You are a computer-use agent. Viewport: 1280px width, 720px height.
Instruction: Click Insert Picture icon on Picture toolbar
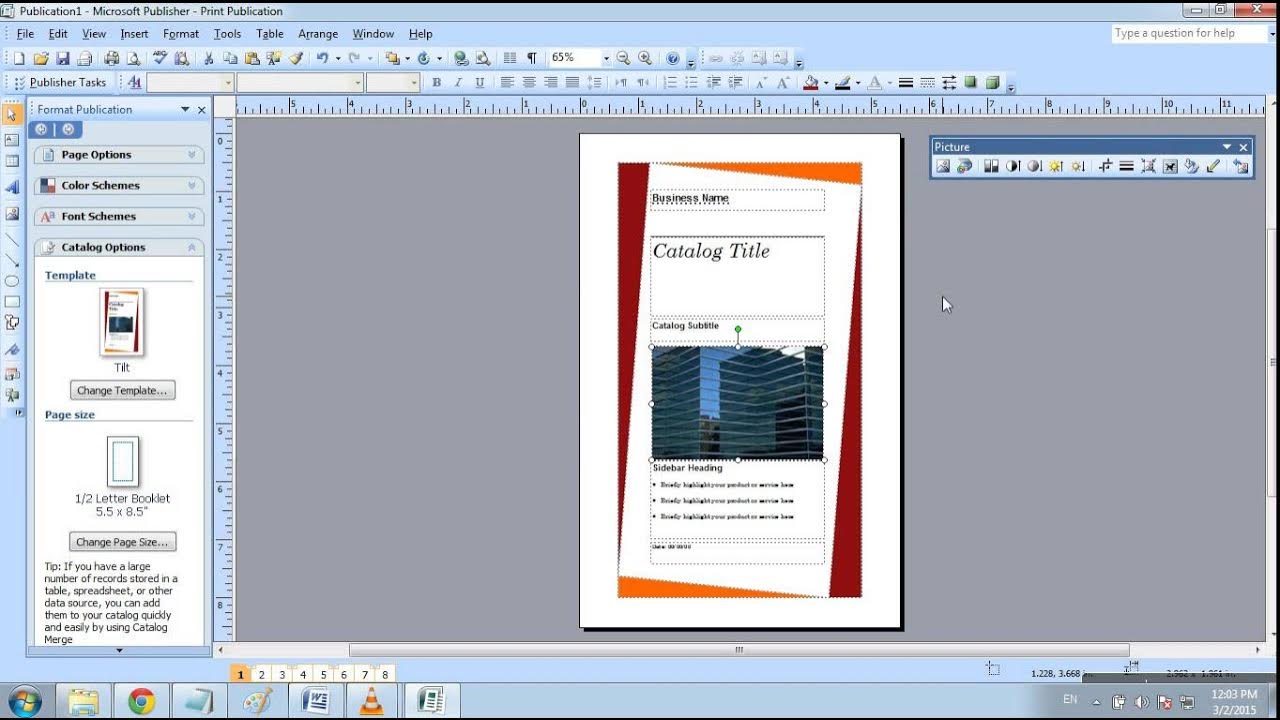[x=942, y=166]
